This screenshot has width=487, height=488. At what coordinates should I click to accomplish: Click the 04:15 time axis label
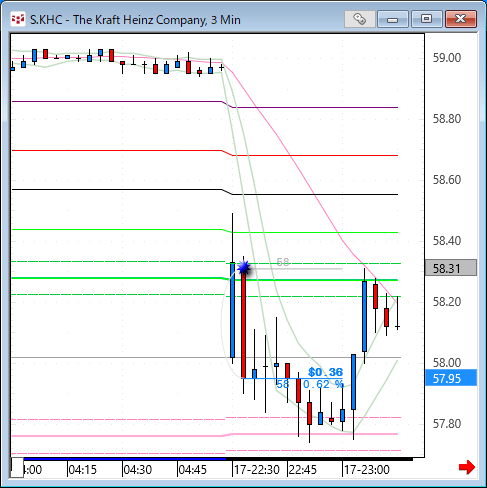(82, 470)
